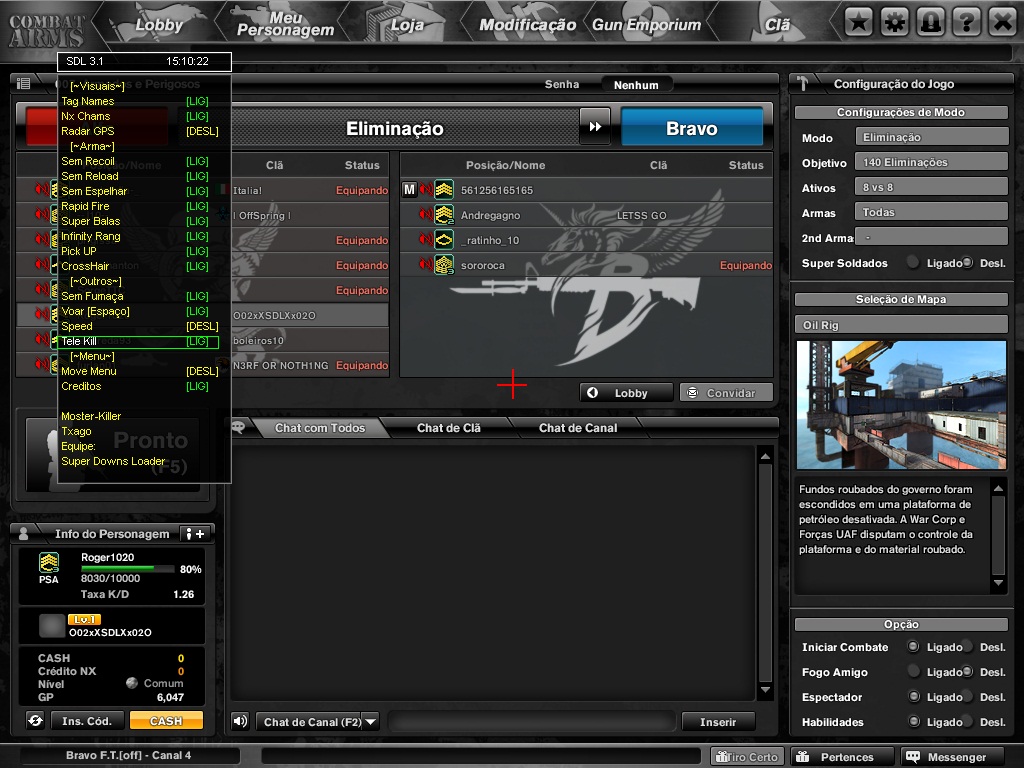Viewport: 1024px width, 768px height.
Task: Click the master M badge for 561256165165
Action: point(409,190)
